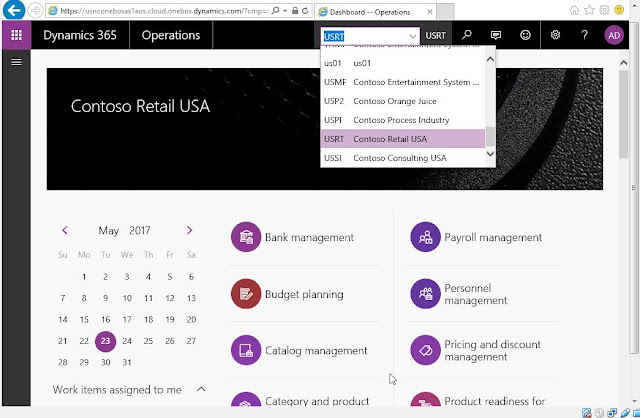Open the help question mark
The width and height of the screenshot is (640, 418).
pos(584,35)
